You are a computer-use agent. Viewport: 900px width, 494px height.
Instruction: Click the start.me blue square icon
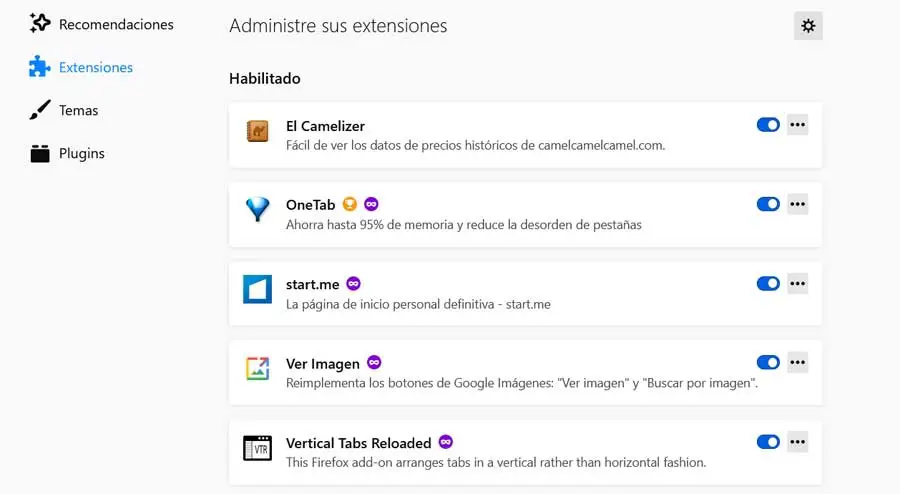257,289
